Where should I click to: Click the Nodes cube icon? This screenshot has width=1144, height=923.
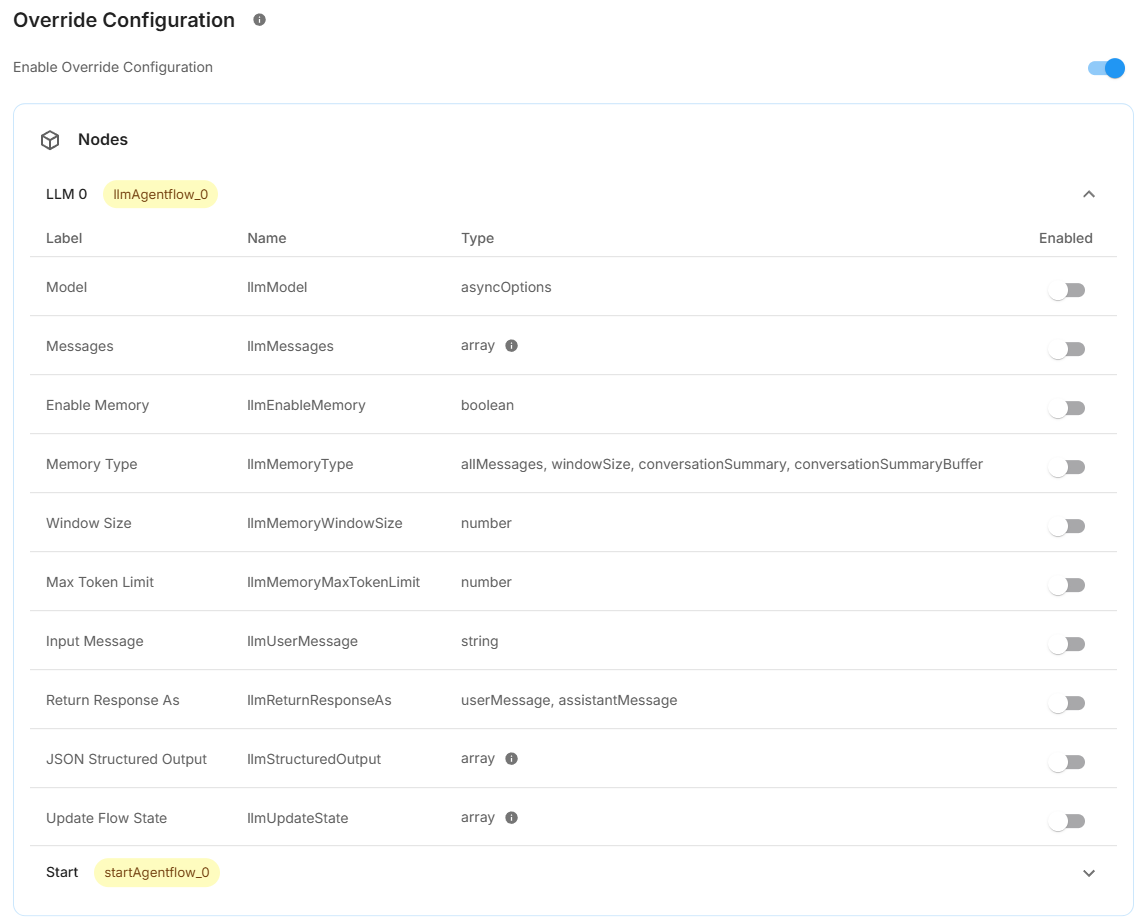(50, 140)
